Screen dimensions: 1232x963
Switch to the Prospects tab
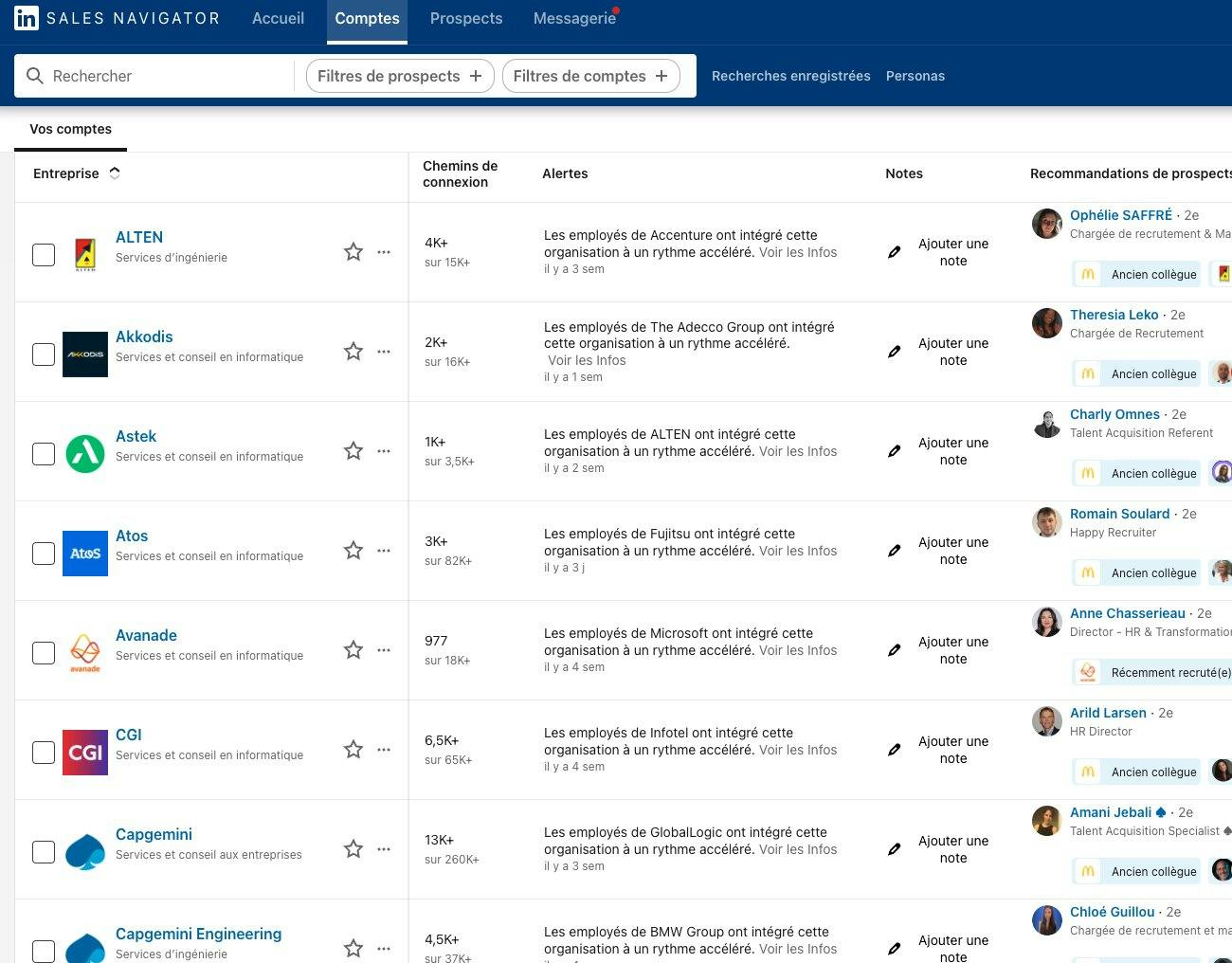(x=466, y=18)
